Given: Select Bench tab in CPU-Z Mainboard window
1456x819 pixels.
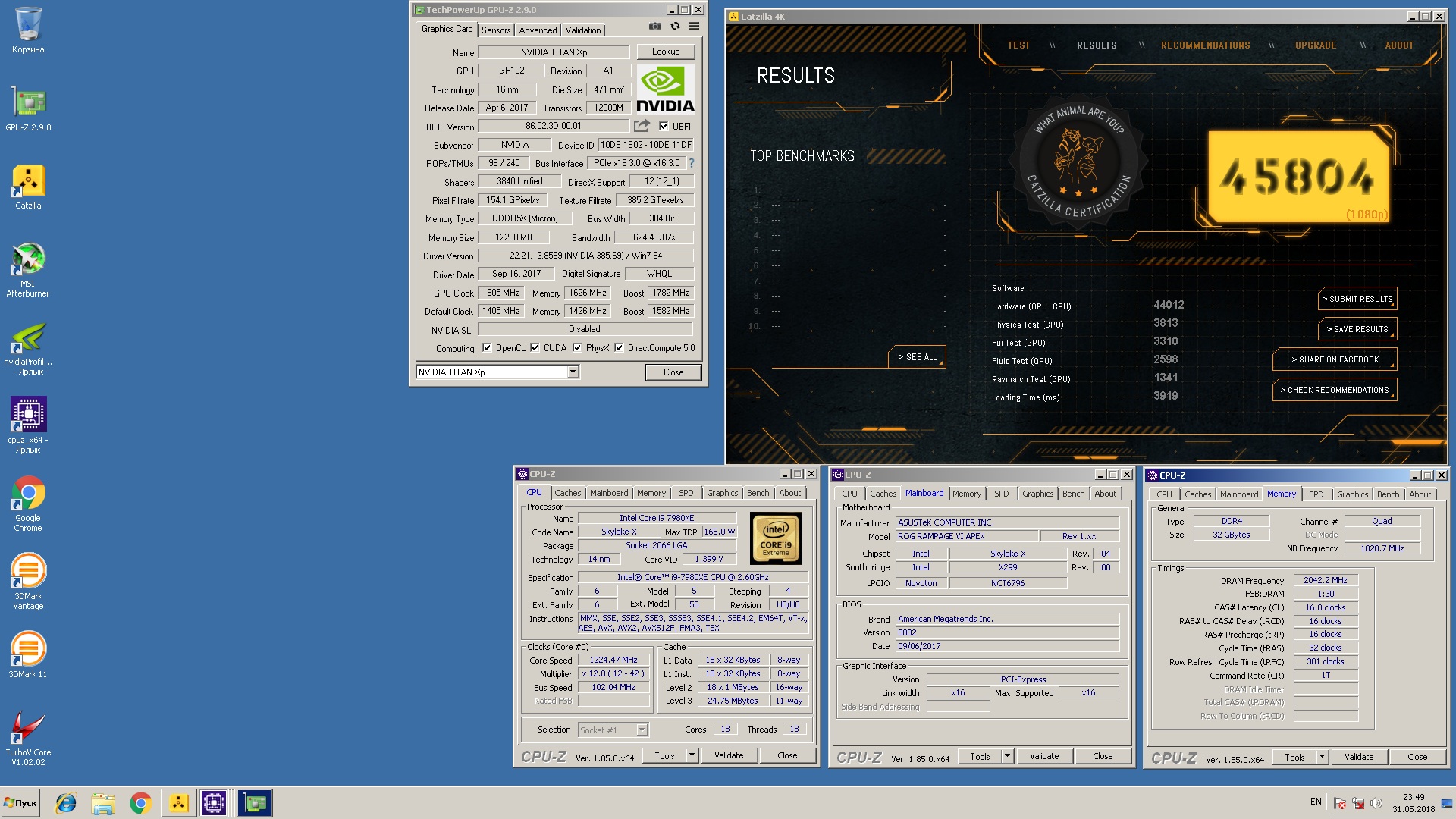Looking at the screenshot, I should coord(1073,494).
